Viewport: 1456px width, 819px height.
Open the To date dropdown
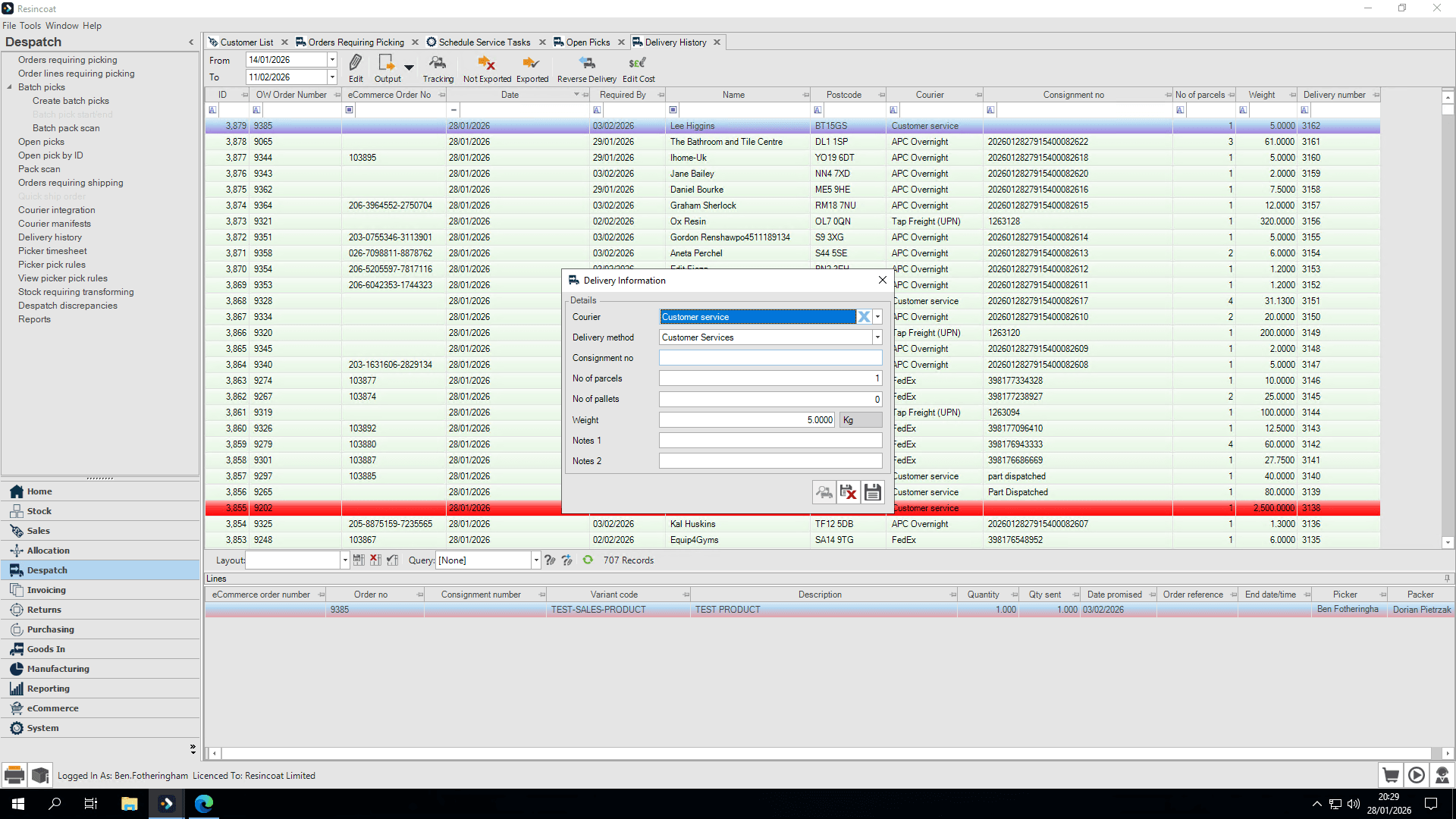[331, 77]
